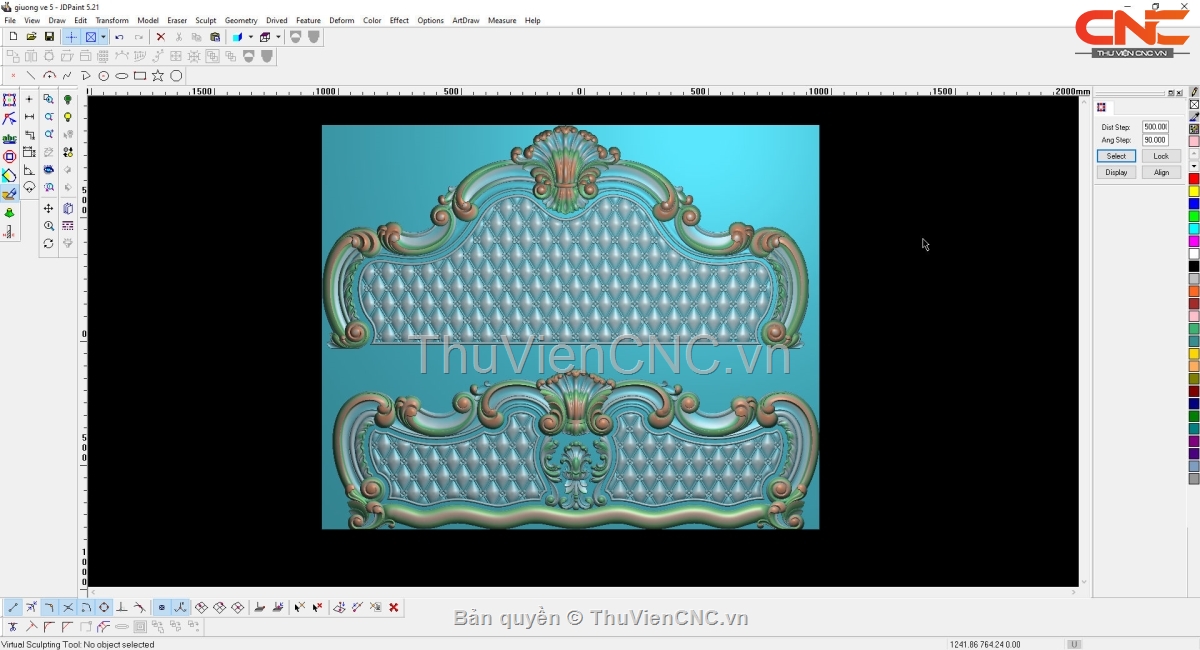Pick the red color swatch
Image resolution: width=1200 pixels, height=650 pixels.
click(1193, 179)
